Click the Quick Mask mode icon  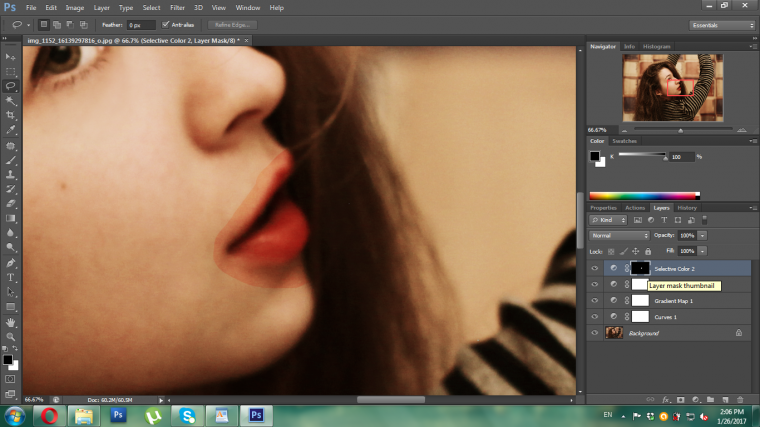(x=10, y=379)
